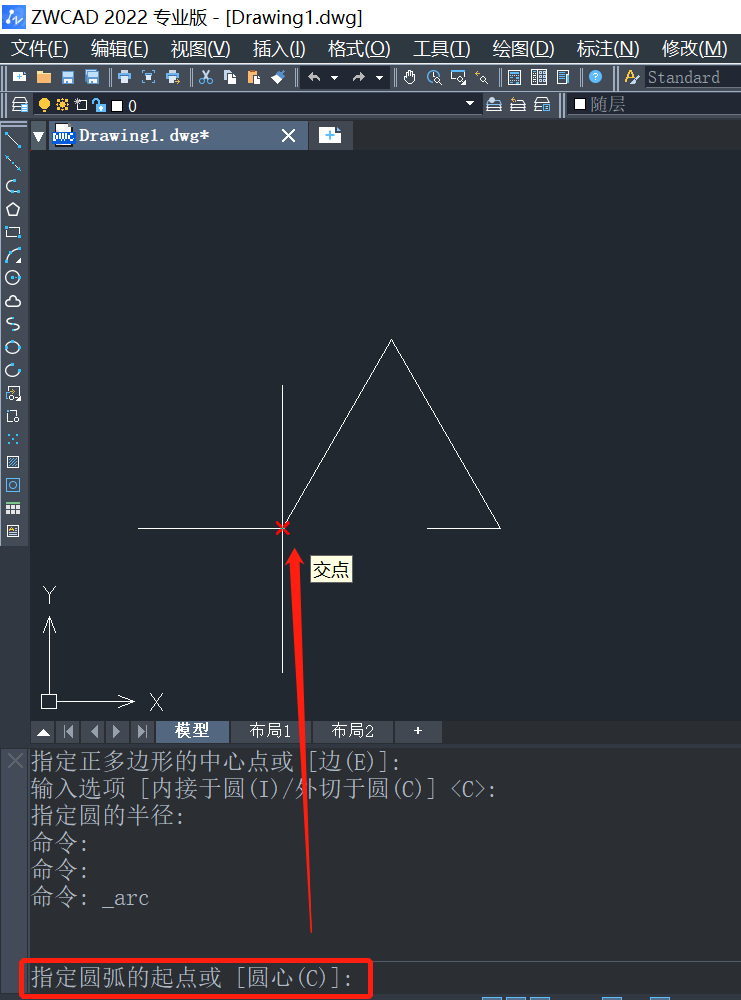The image size is (741, 1000).
Task: Select the Region tool
Action: 13,485
